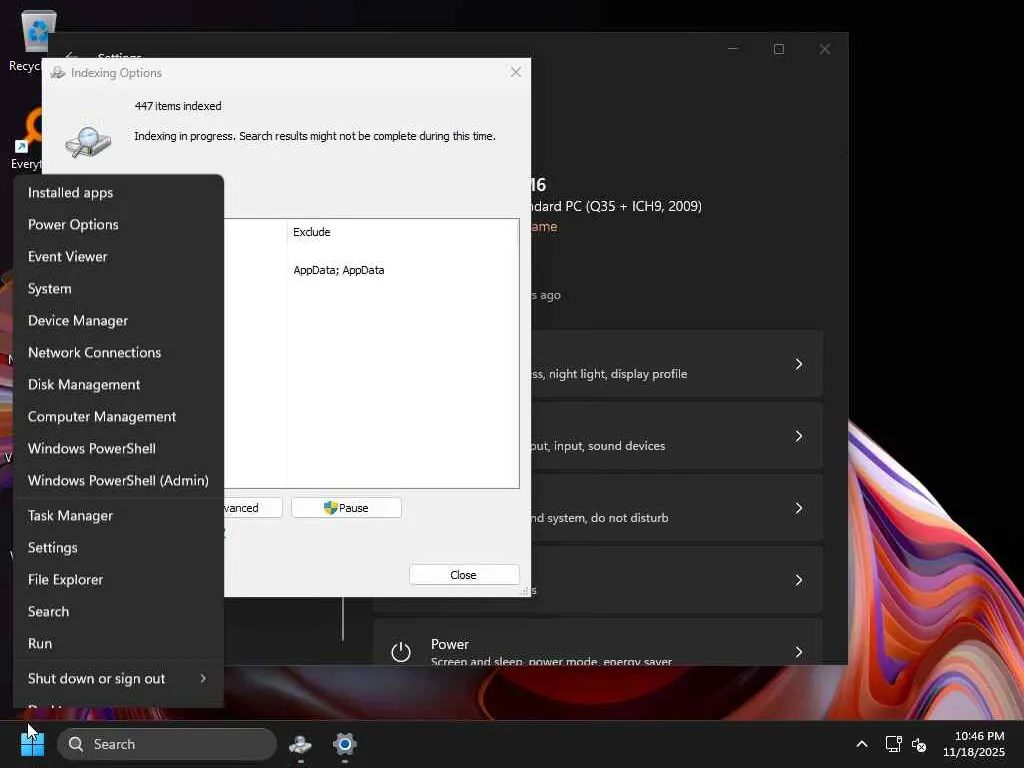
Task: Open Indexing Options taskbar icon
Action: point(300,744)
